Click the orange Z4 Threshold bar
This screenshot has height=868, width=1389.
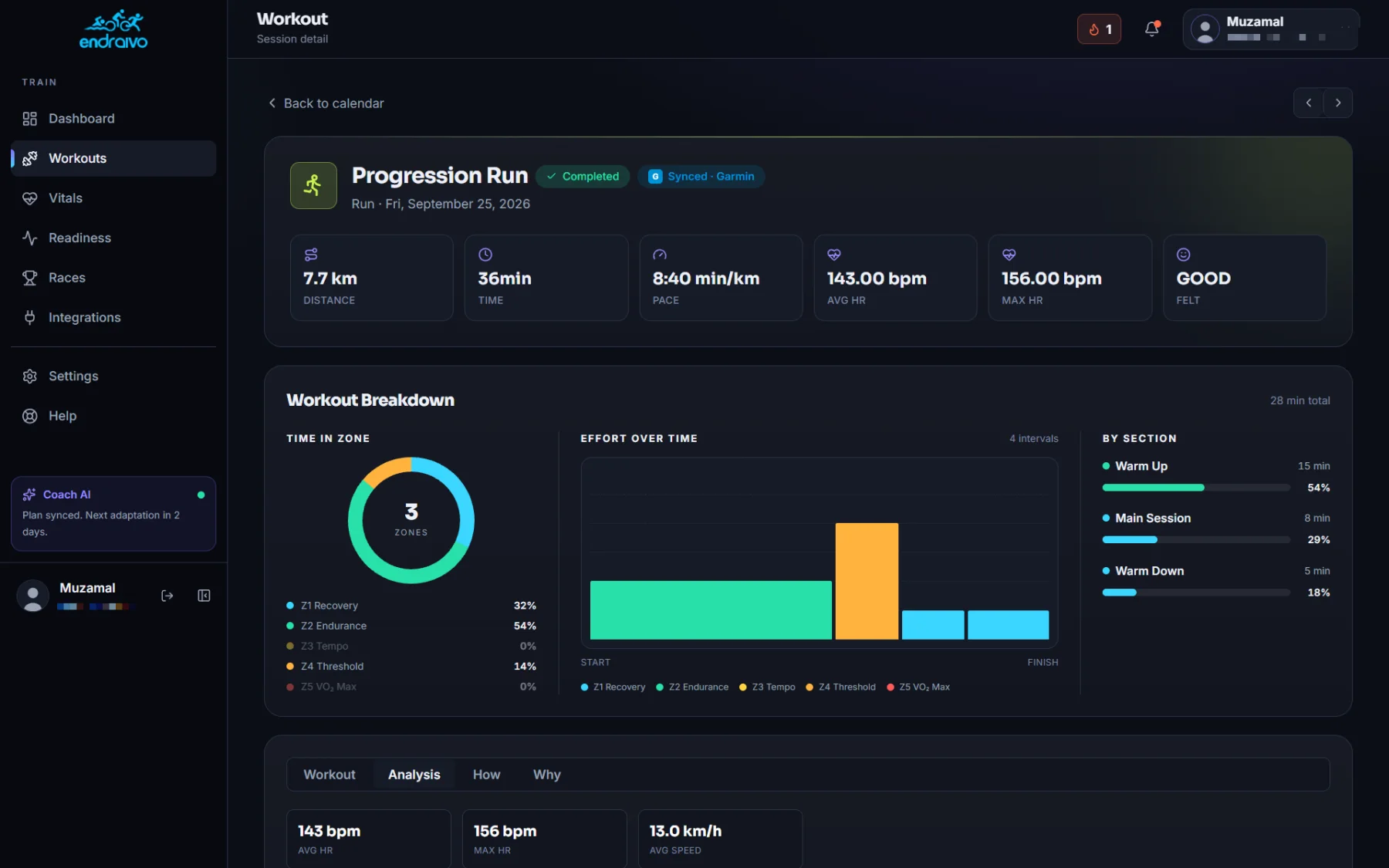pos(867,581)
